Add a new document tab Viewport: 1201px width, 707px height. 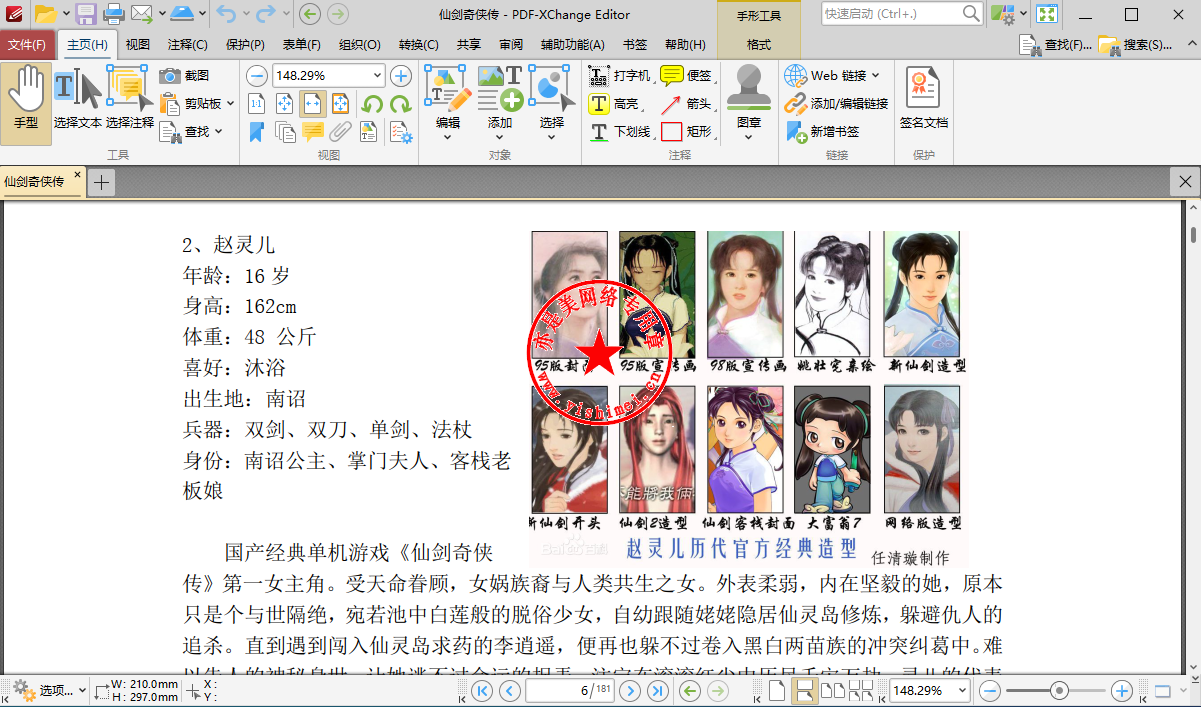click(101, 182)
